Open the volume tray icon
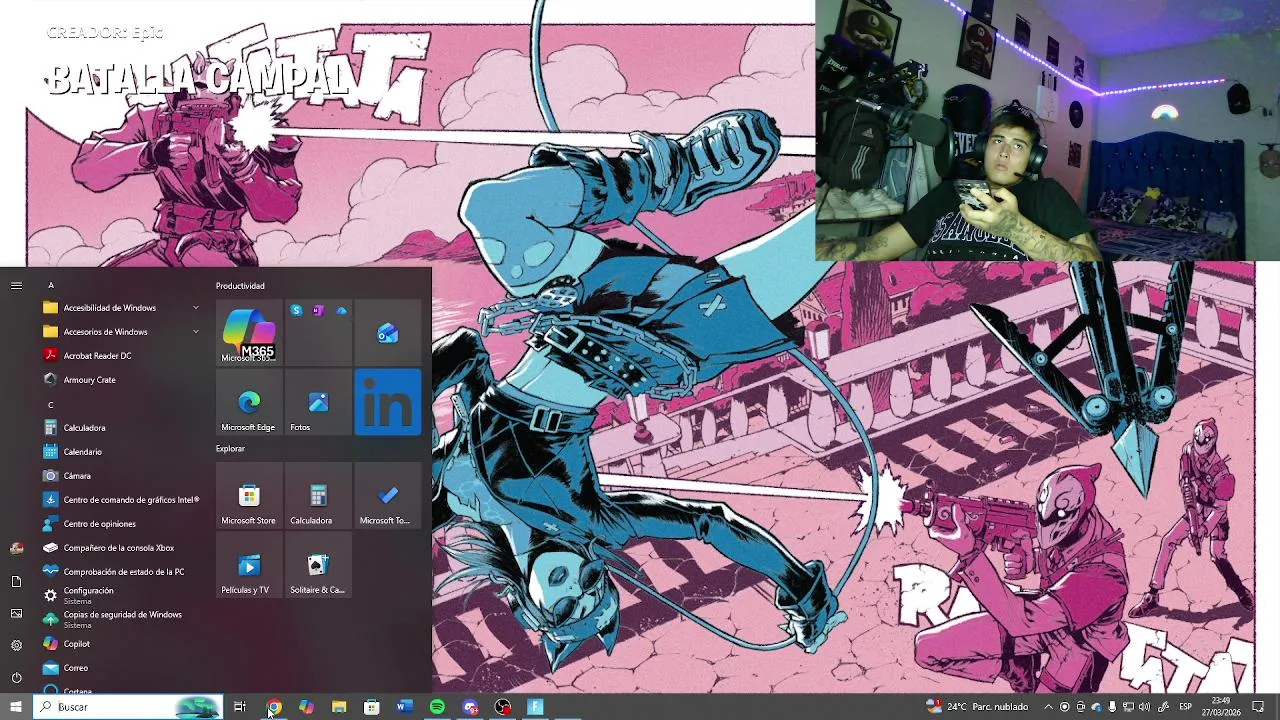The width and height of the screenshot is (1280, 720). (x=1145, y=707)
